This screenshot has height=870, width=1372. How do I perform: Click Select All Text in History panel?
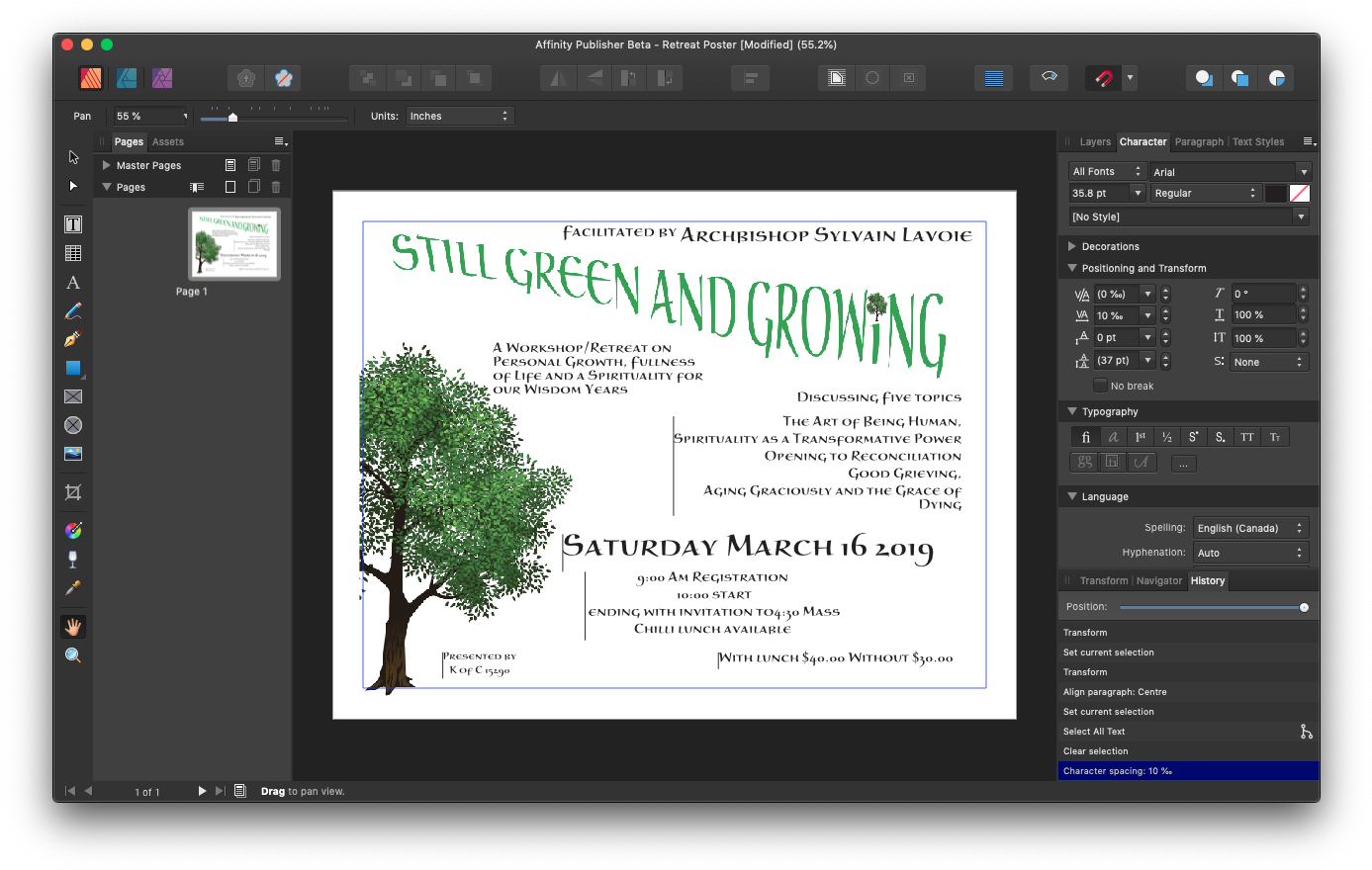pos(1138,731)
